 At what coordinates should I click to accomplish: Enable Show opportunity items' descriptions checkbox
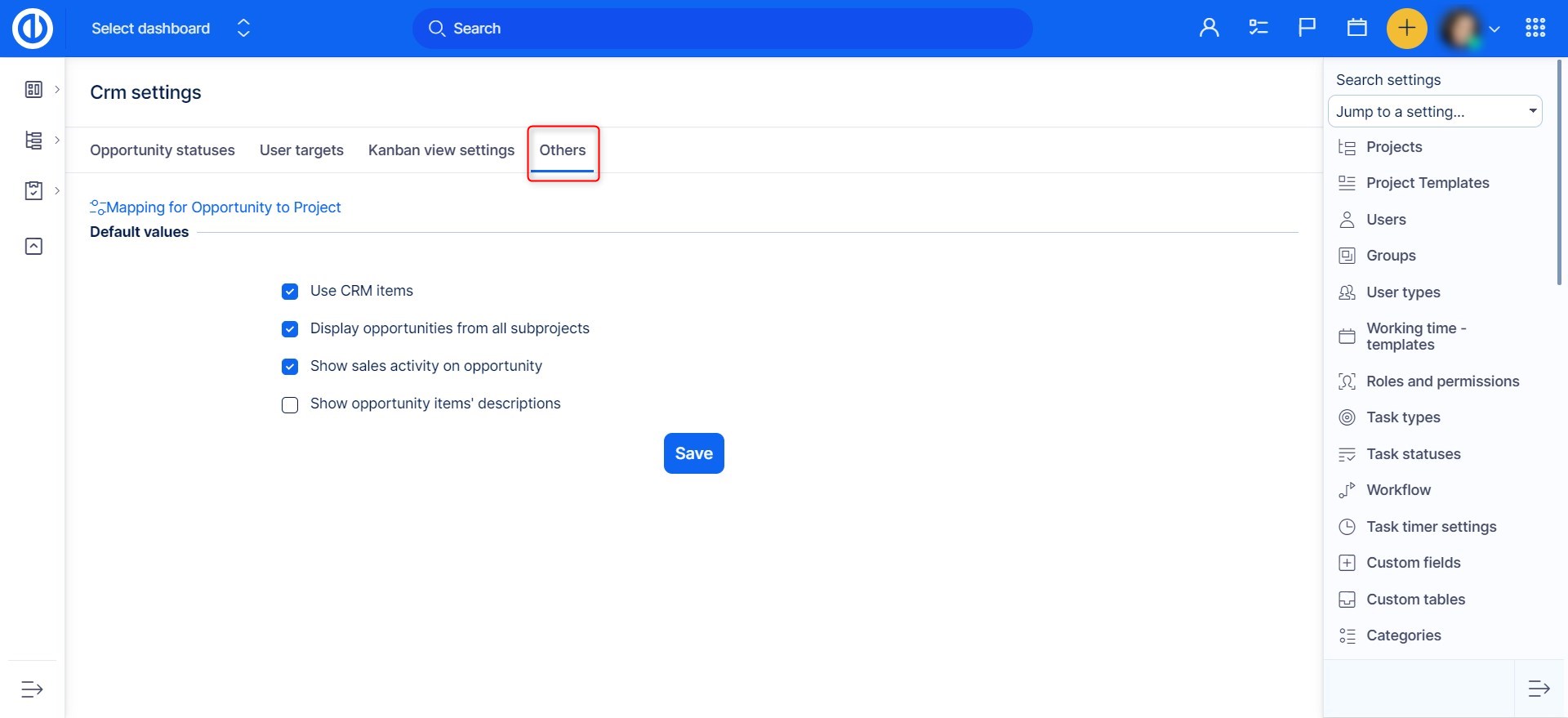pos(290,405)
